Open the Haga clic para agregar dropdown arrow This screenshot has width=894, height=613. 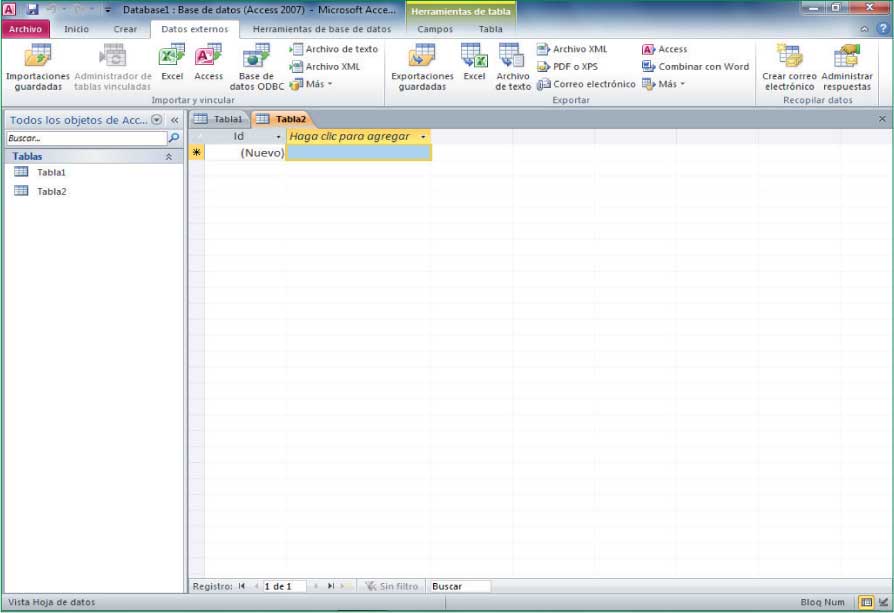pos(423,137)
